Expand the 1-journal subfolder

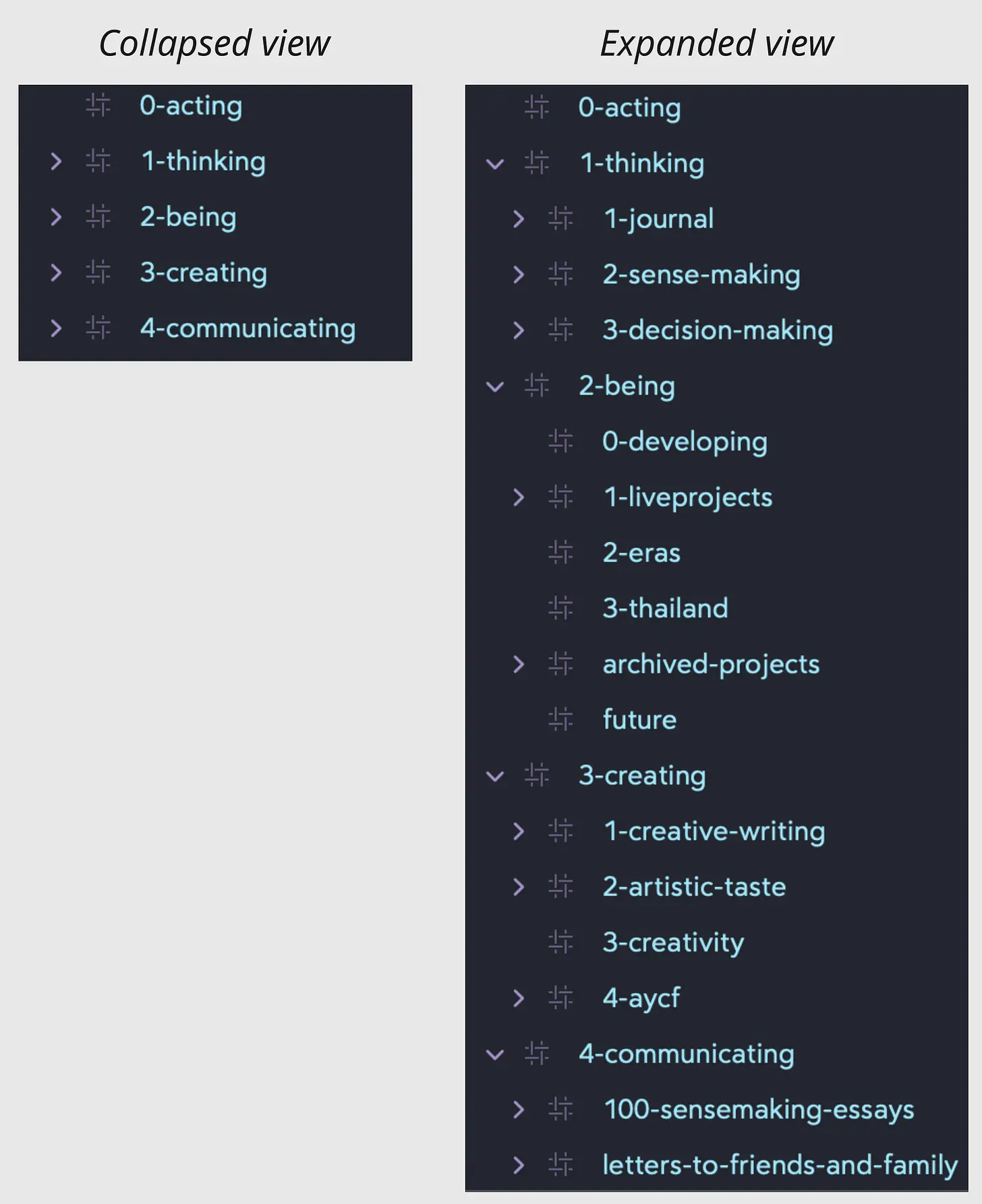[518, 218]
